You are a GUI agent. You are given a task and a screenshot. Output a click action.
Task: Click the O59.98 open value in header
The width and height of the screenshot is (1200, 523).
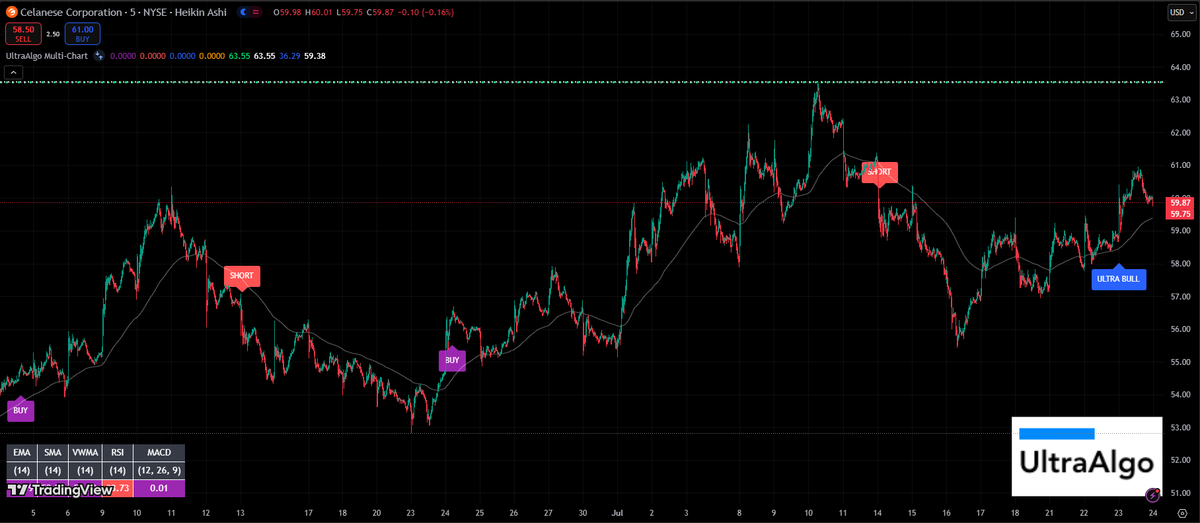click(286, 12)
